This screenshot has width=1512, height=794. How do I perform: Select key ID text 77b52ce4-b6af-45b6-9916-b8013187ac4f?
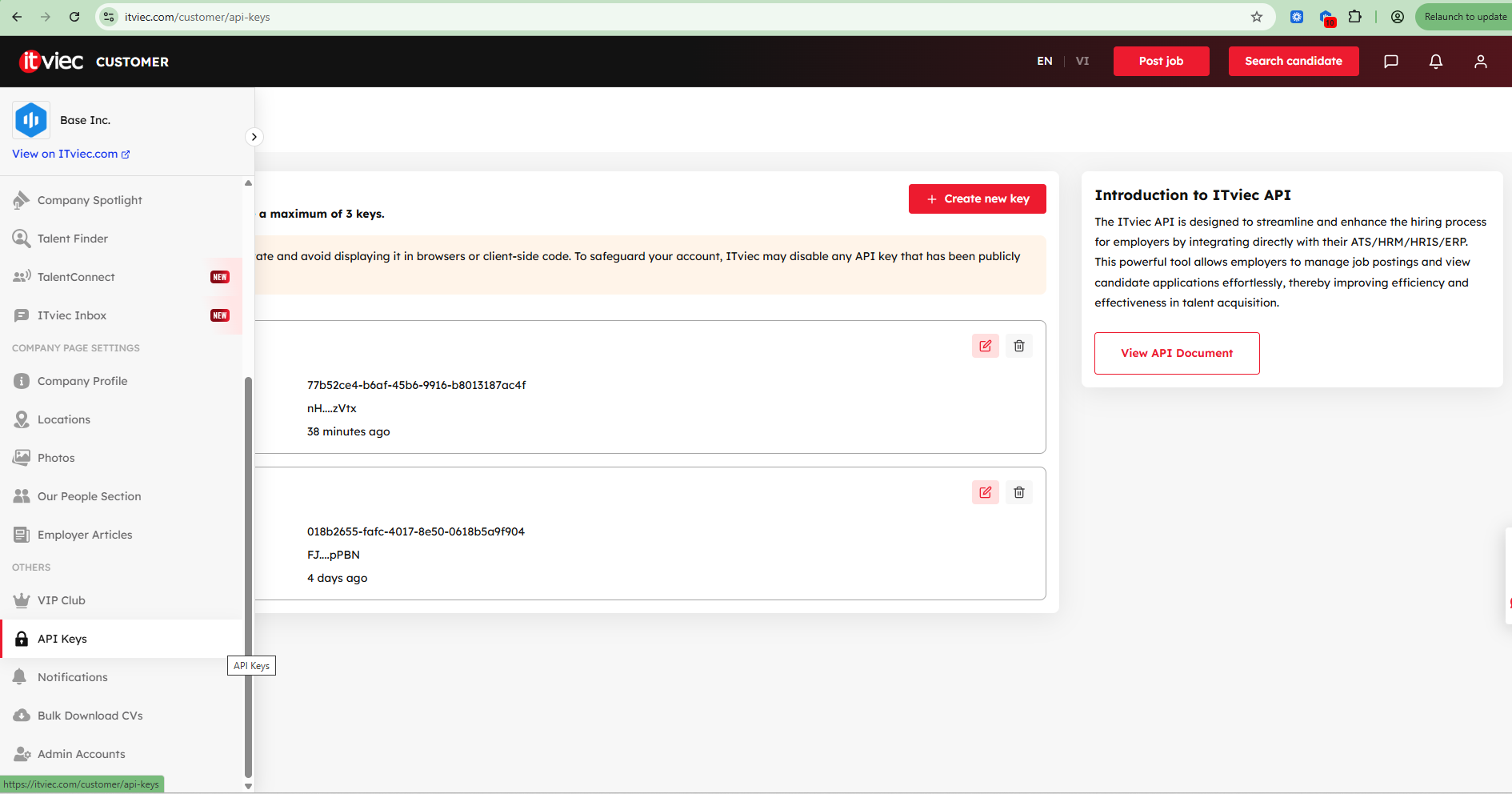[417, 385]
